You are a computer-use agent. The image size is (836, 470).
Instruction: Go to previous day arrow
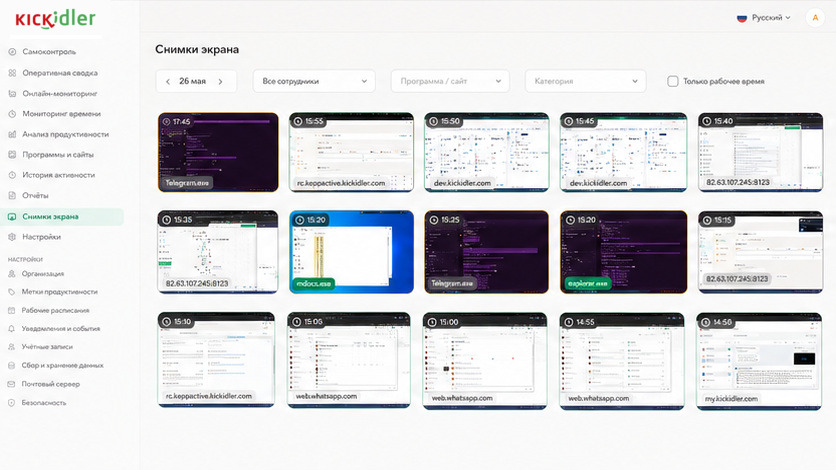pos(168,82)
